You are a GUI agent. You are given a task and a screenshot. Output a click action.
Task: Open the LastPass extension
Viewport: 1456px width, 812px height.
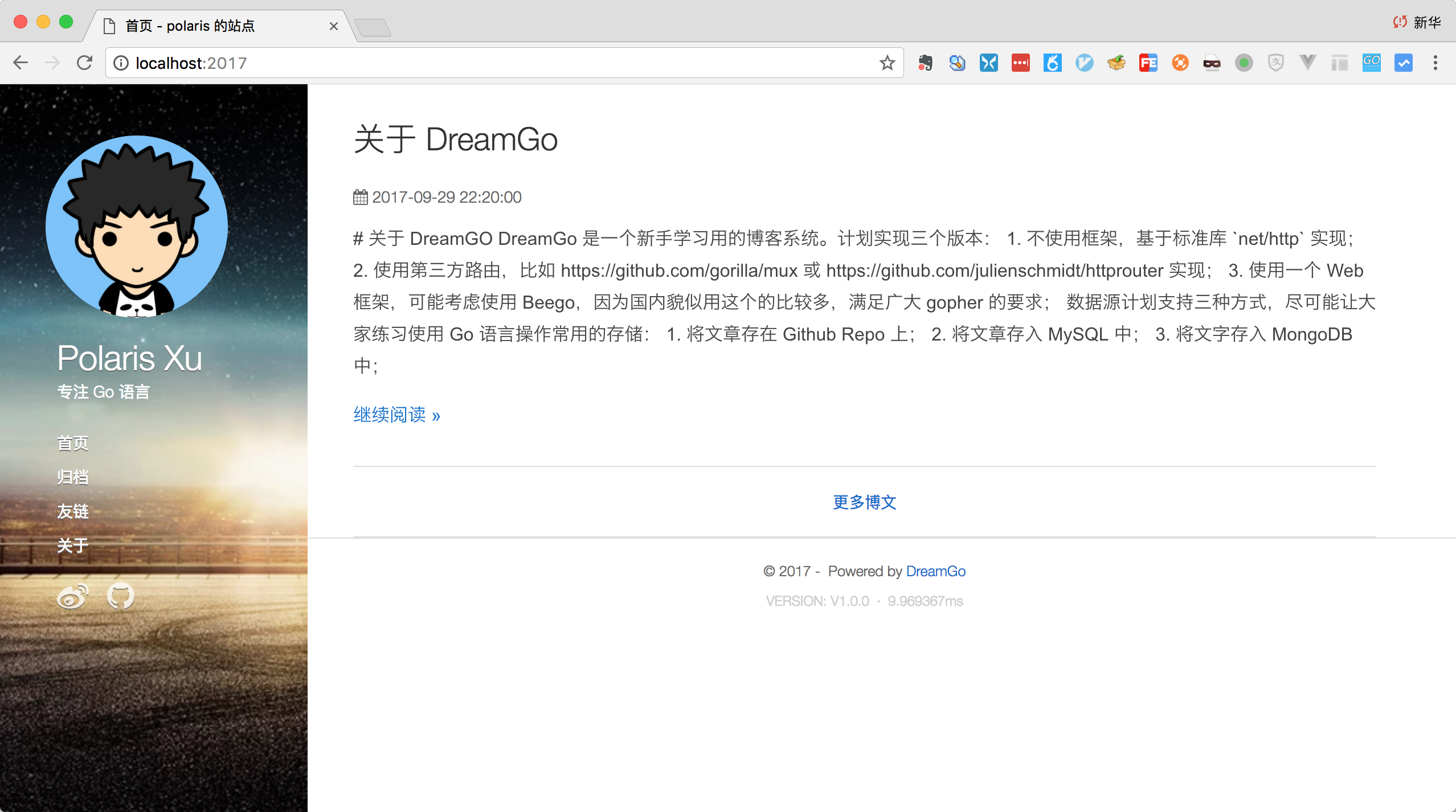click(x=1021, y=63)
